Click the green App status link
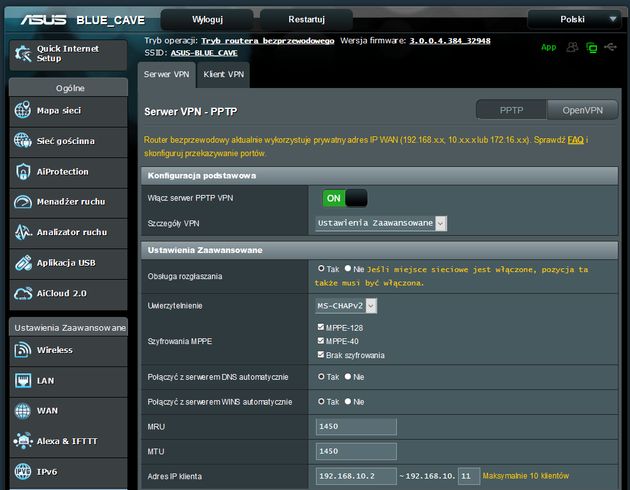630x490 pixels. 548,47
